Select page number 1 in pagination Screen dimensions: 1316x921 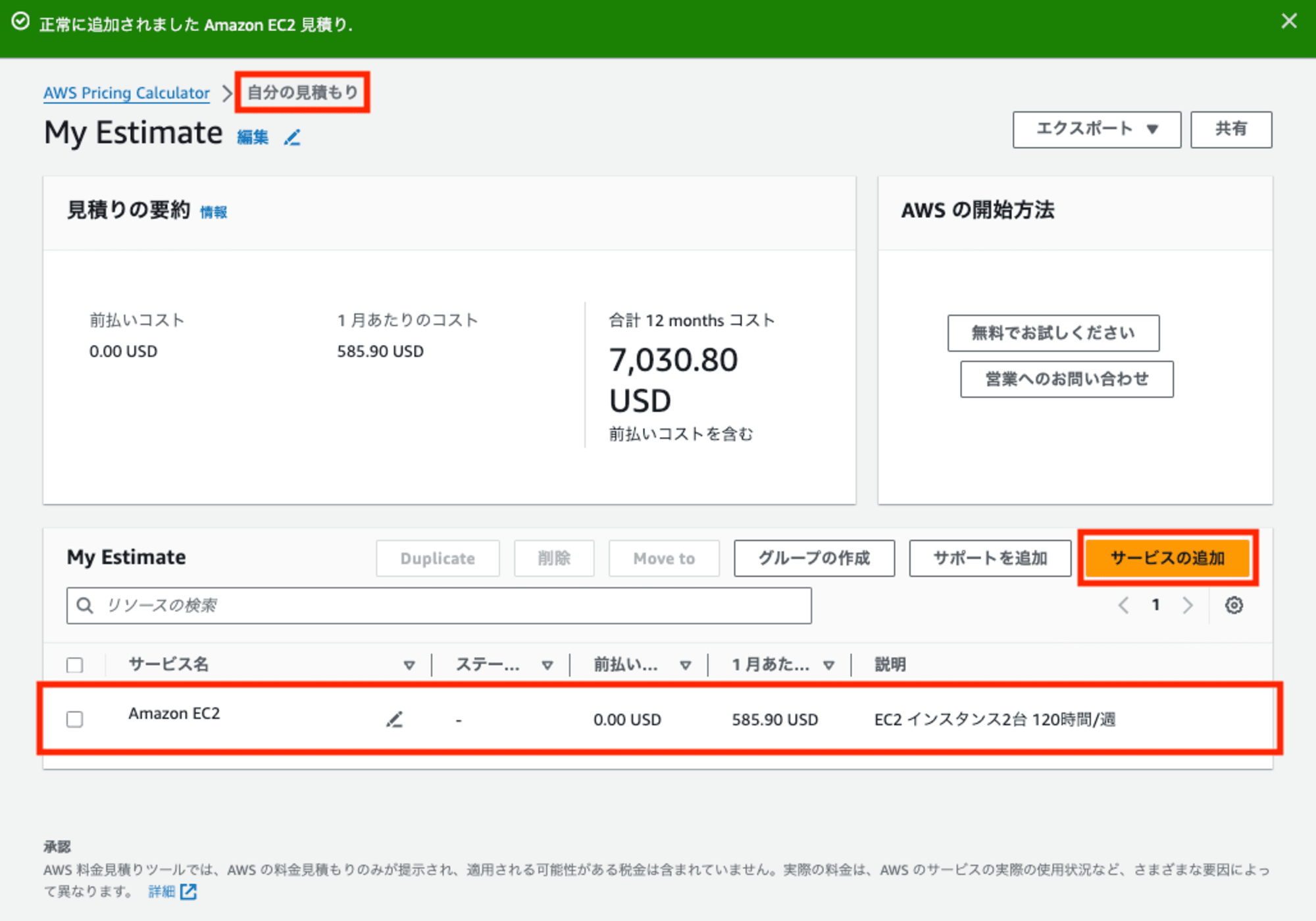pyautogui.click(x=1155, y=605)
